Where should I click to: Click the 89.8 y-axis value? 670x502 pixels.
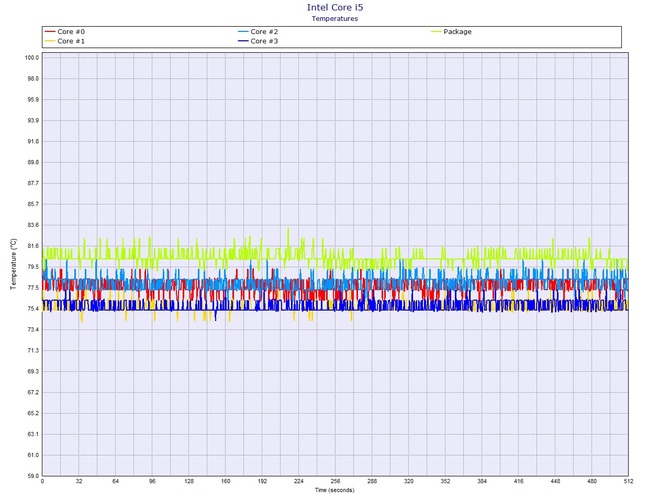click(33, 162)
